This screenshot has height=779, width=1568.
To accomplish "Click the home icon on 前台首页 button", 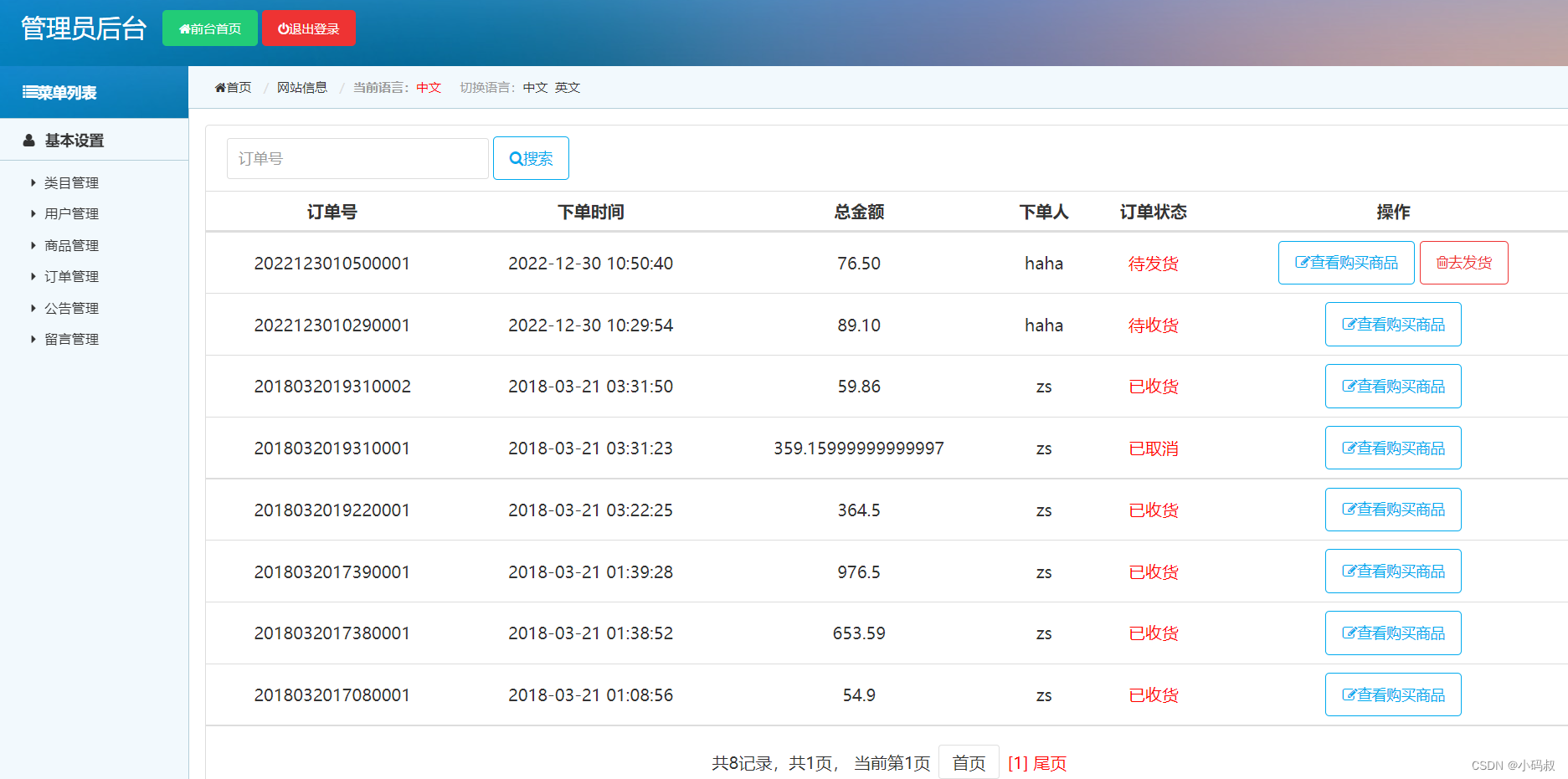I will click(x=184, y=29).
